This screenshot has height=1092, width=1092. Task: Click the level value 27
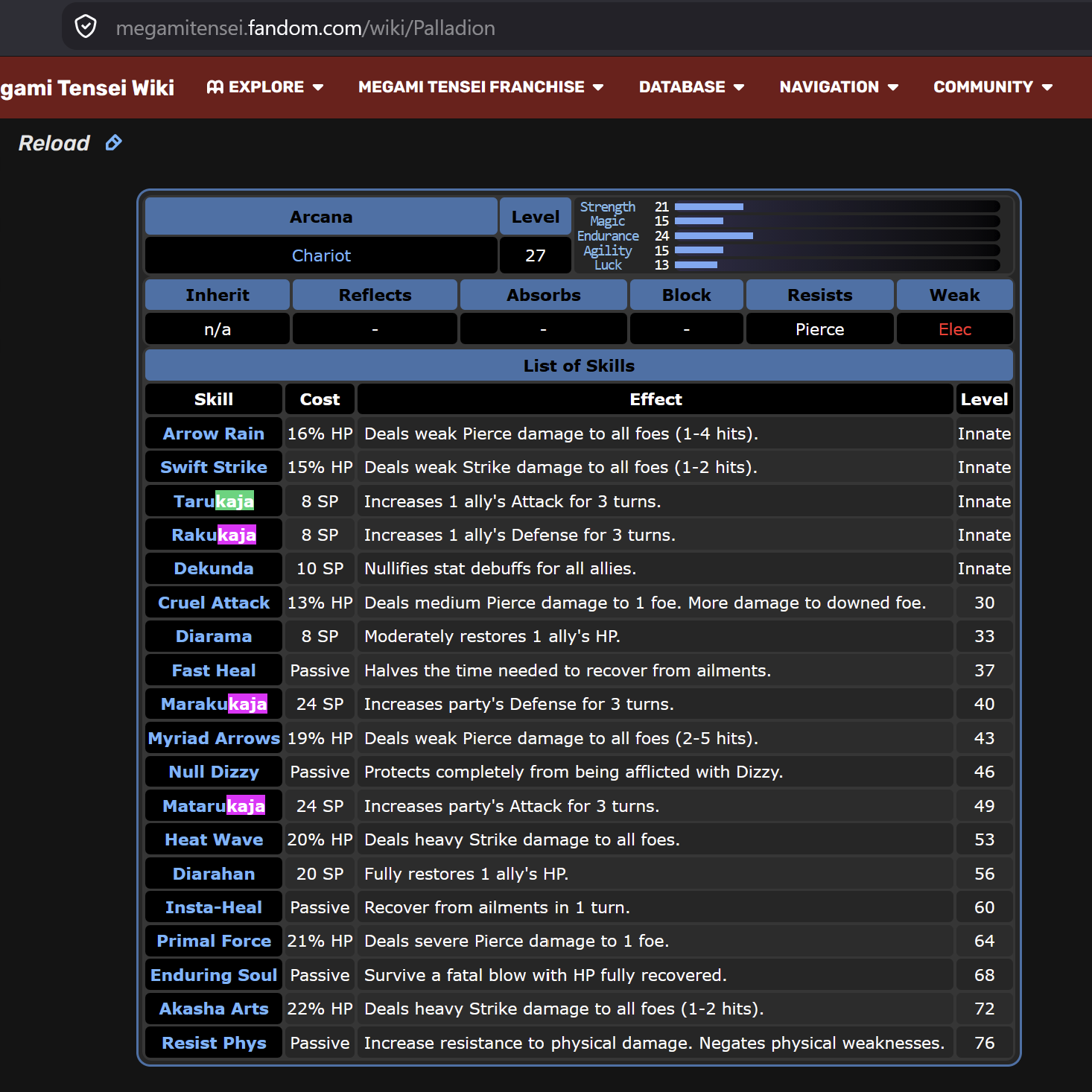coord(536,255)
